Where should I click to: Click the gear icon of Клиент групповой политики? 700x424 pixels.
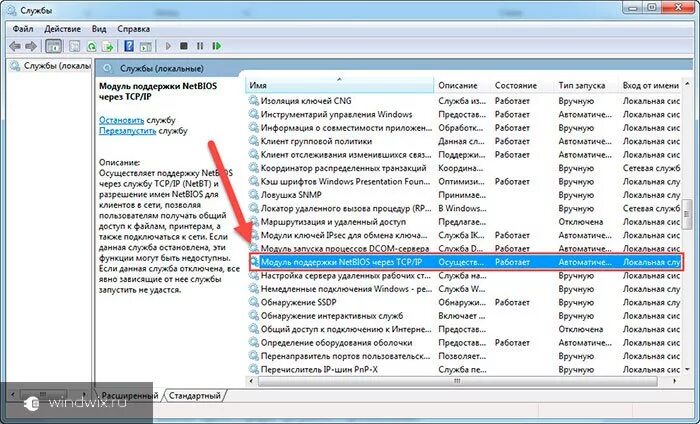click(254, 141)
